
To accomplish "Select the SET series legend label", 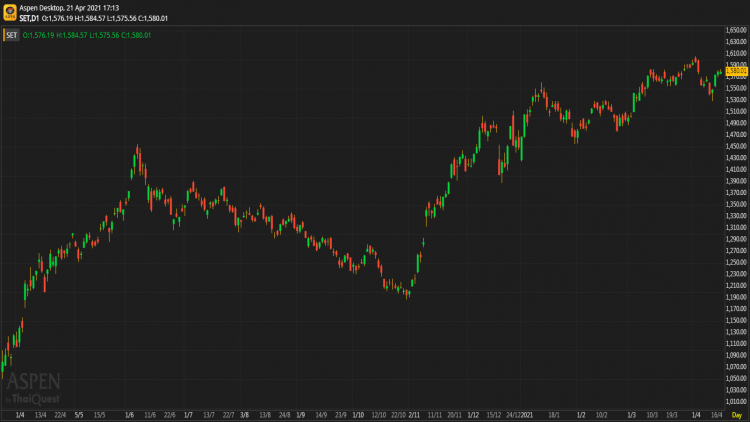I will pyautogui.click(x=11, y=35).
